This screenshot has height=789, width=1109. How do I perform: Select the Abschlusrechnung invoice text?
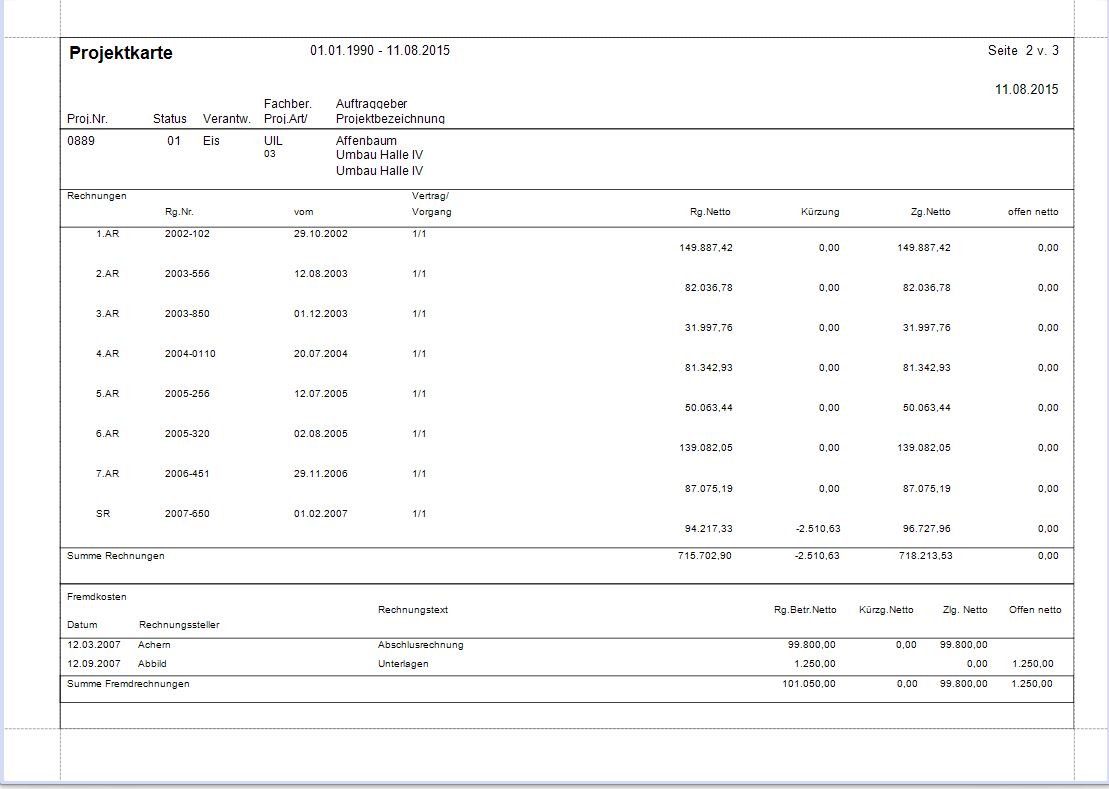[421, 645]
